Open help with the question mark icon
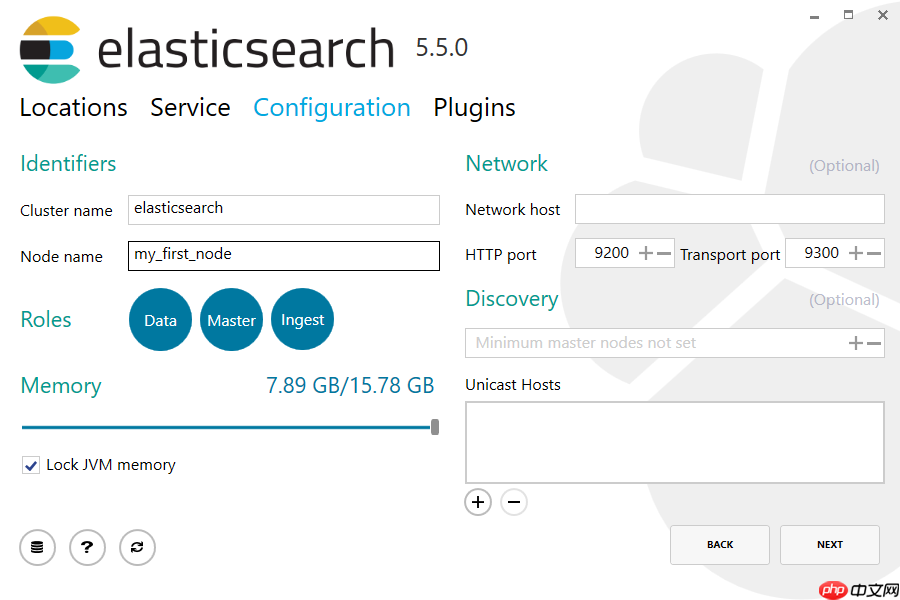 [x=87, y=547]
